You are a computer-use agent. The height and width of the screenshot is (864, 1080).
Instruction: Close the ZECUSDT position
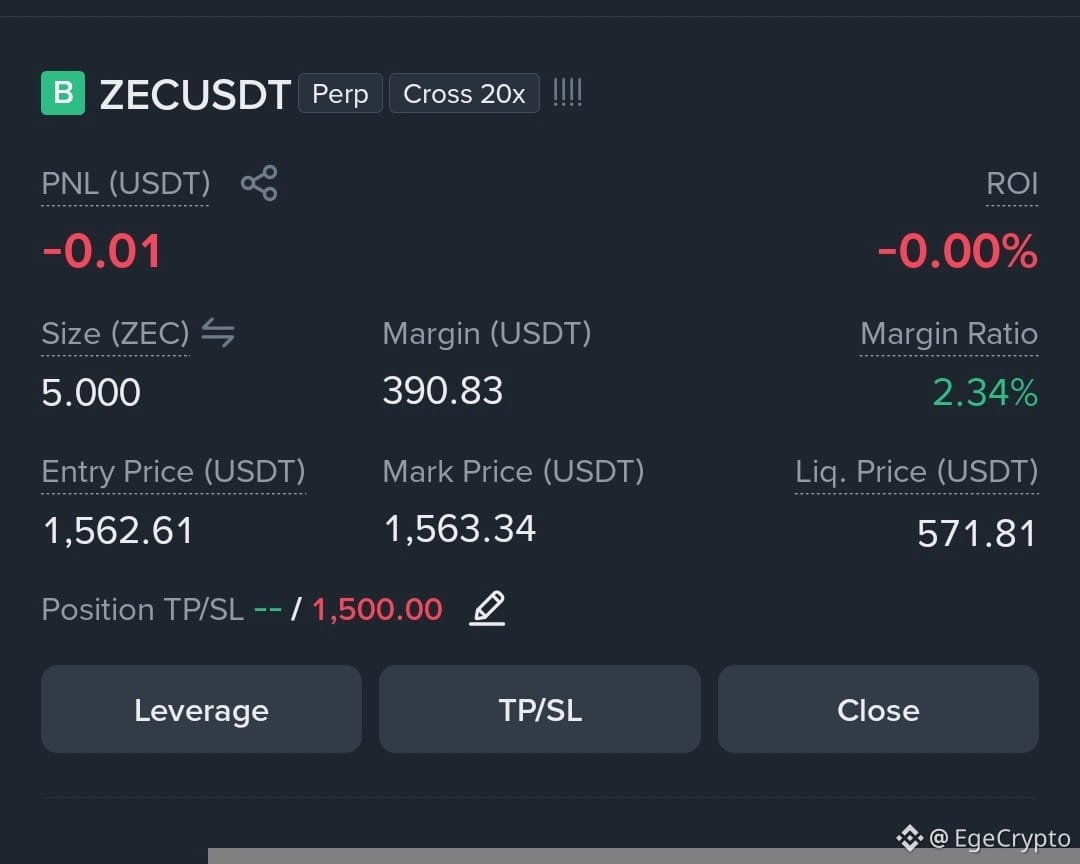(878, 709)
